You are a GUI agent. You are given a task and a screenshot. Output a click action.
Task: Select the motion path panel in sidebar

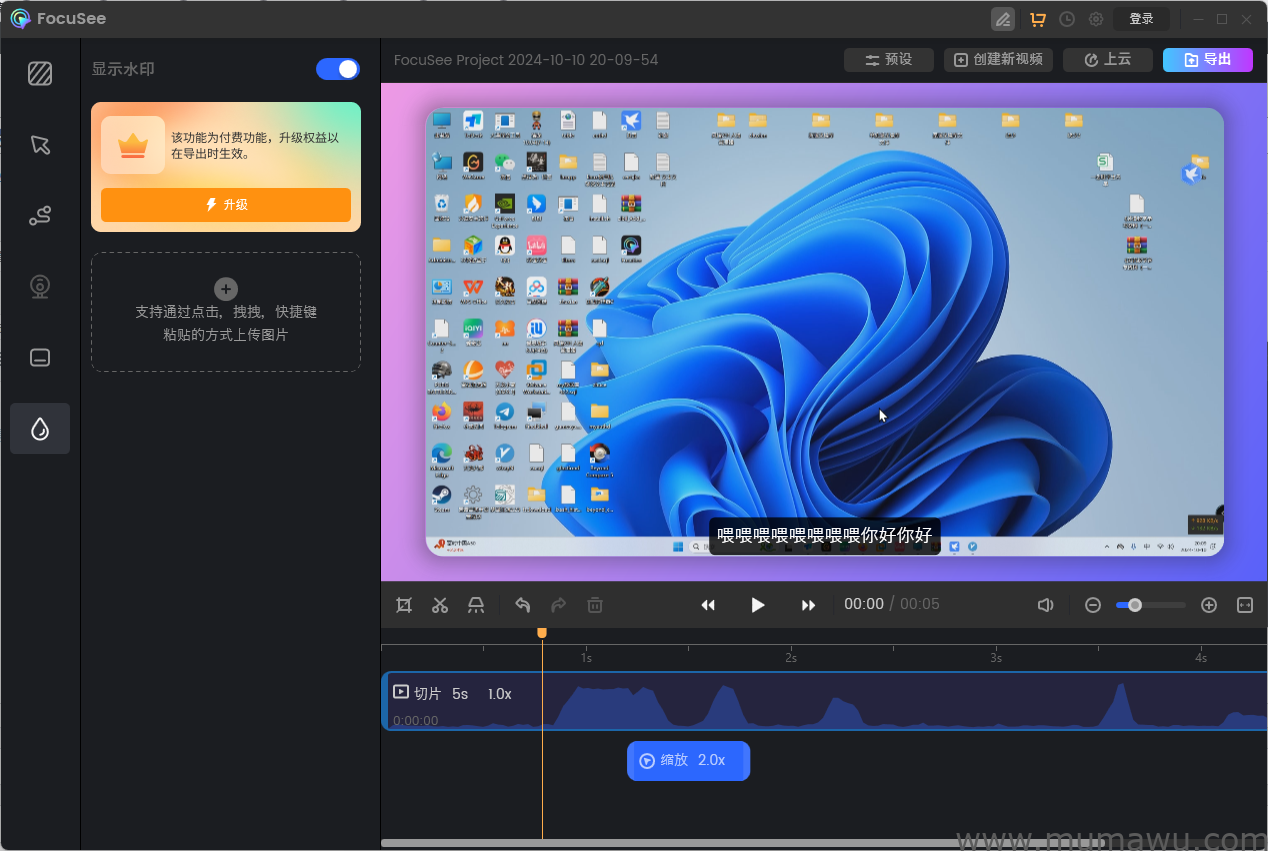39,215
